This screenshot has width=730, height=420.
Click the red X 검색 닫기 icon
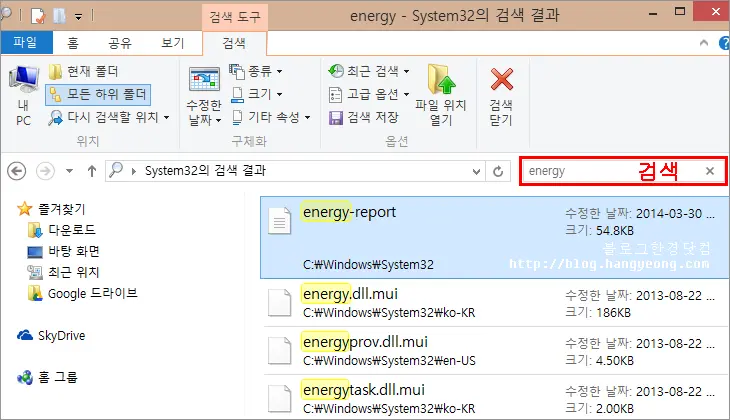[x=501, y=79]
